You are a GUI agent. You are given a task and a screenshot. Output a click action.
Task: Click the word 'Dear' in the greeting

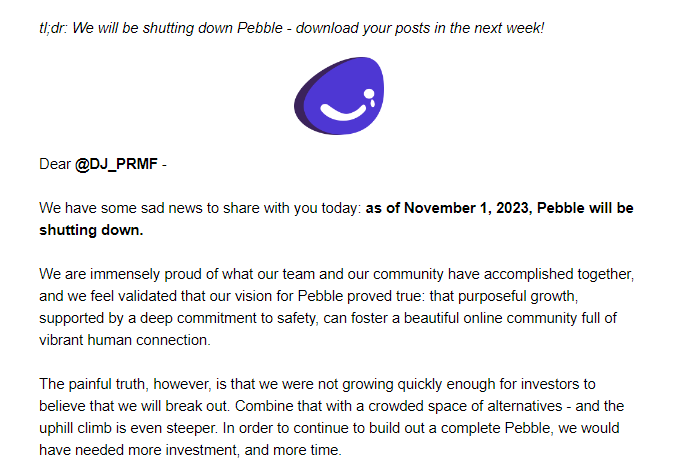pos(55,164)
